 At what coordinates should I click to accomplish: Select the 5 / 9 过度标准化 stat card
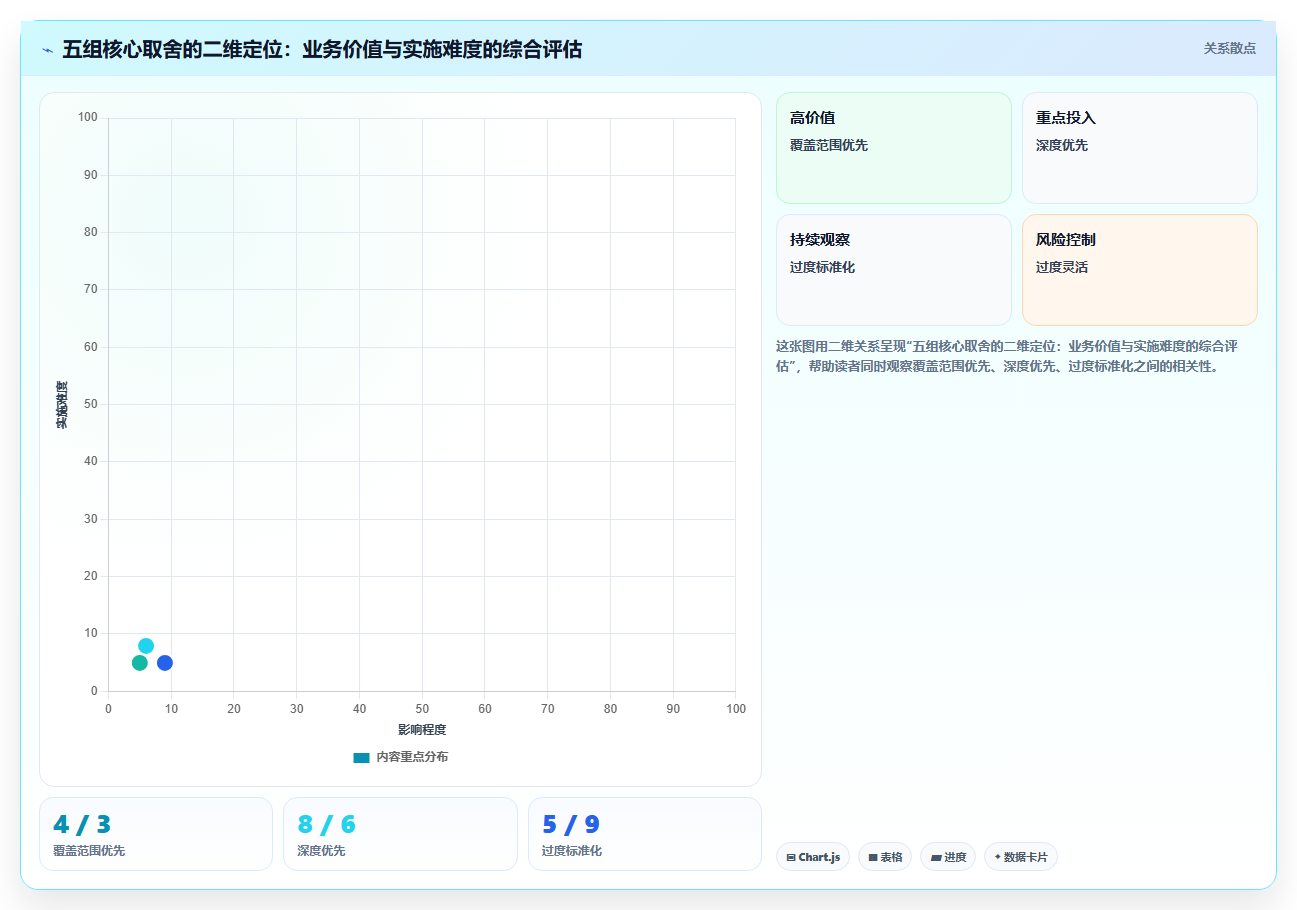(645, 834)
